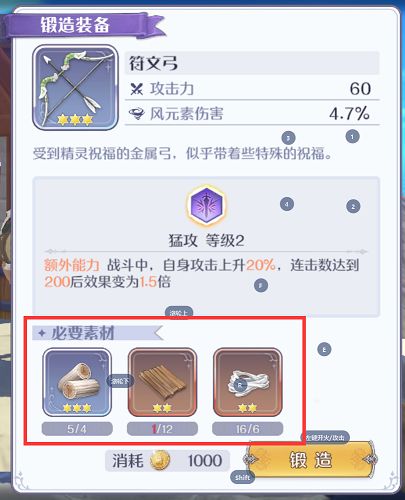Viewport: 405px width, 500px height.
Task: Click the 锻造 forge button
Action: (310, 460)
